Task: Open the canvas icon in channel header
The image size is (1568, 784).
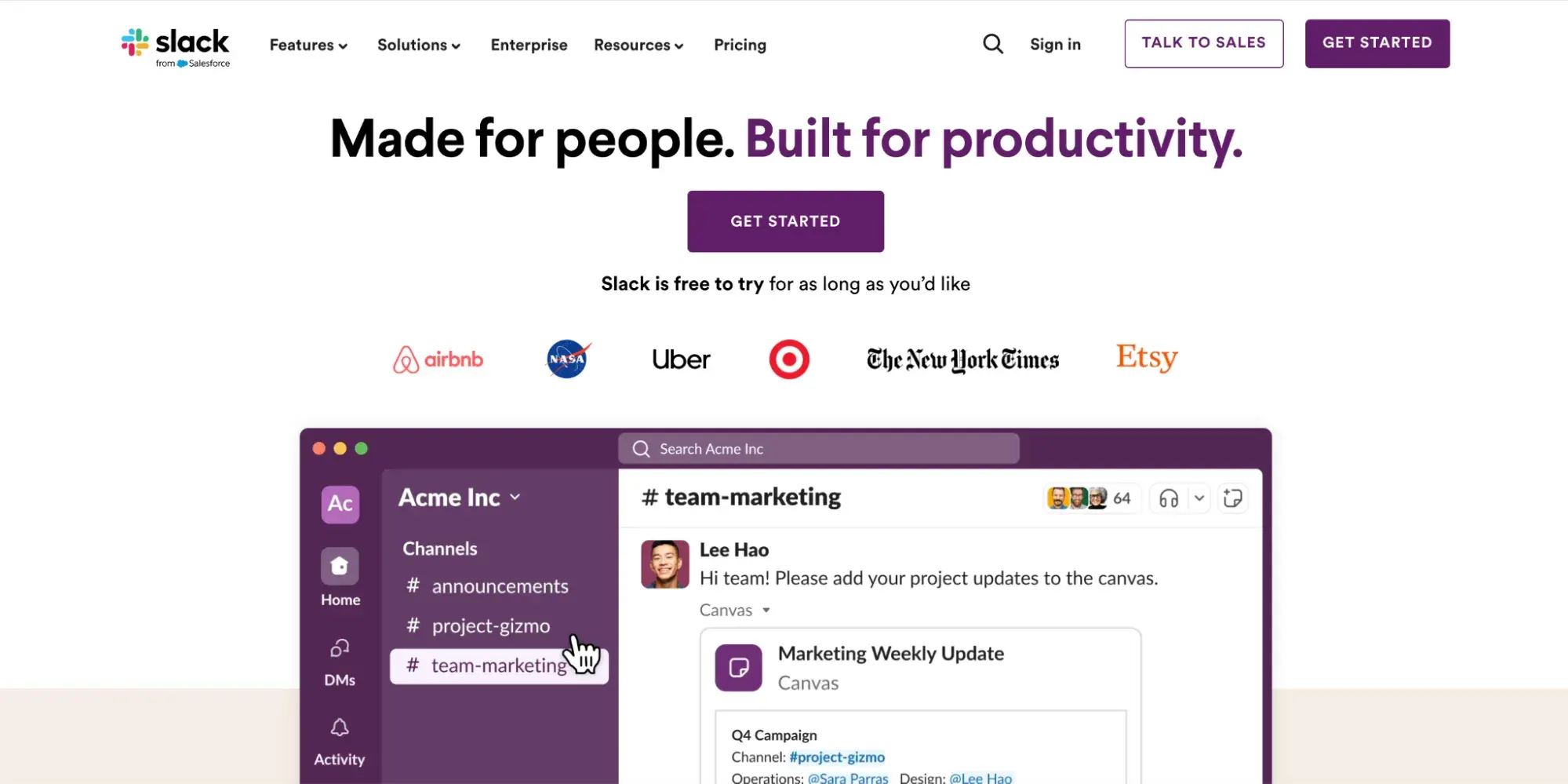Action: coord(1232,498)
